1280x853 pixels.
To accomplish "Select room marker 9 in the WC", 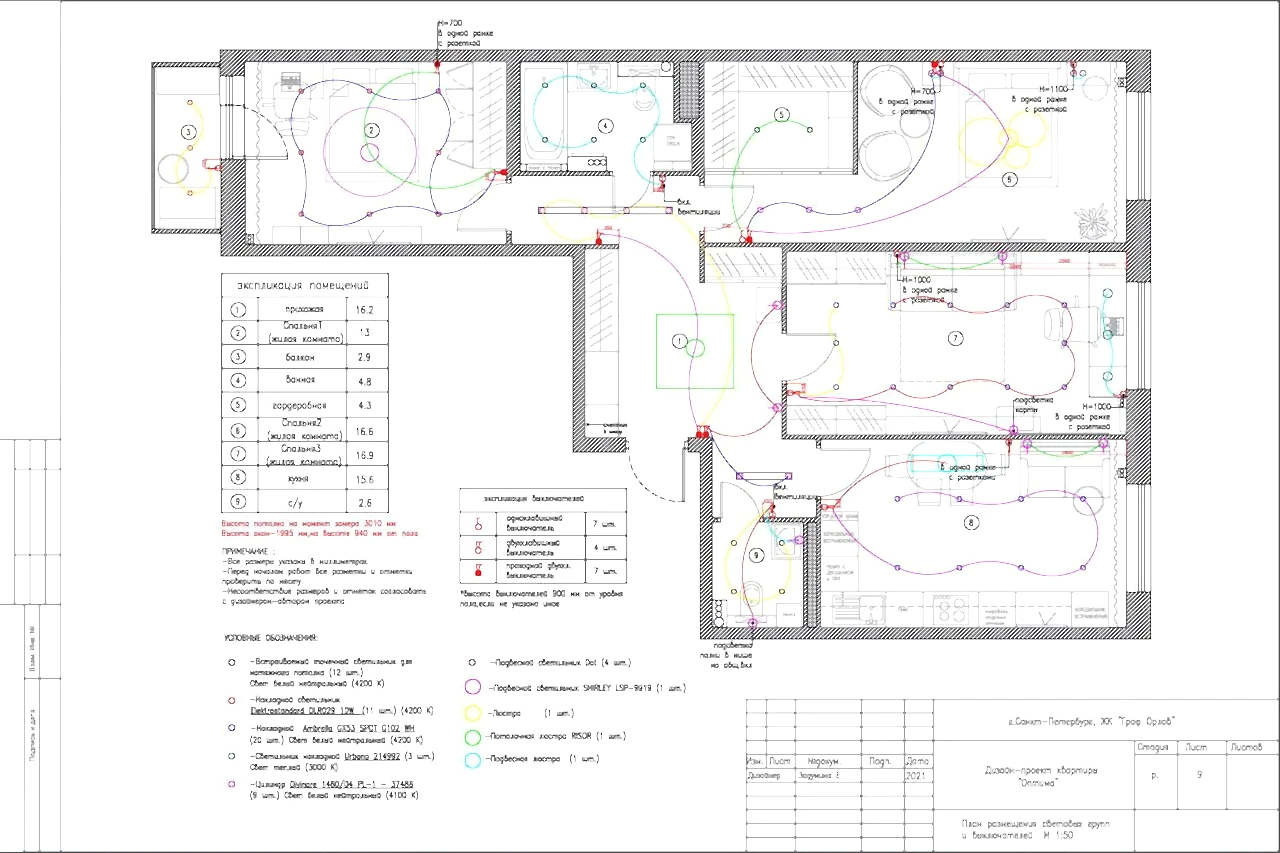I will (x=756, y=554).
